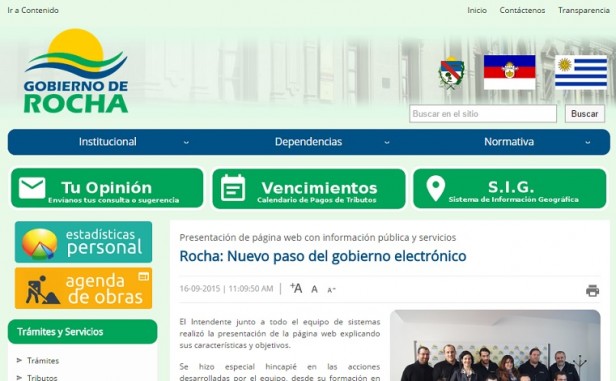Expand the Institucional dropdown menu

(x=108, y=142)
